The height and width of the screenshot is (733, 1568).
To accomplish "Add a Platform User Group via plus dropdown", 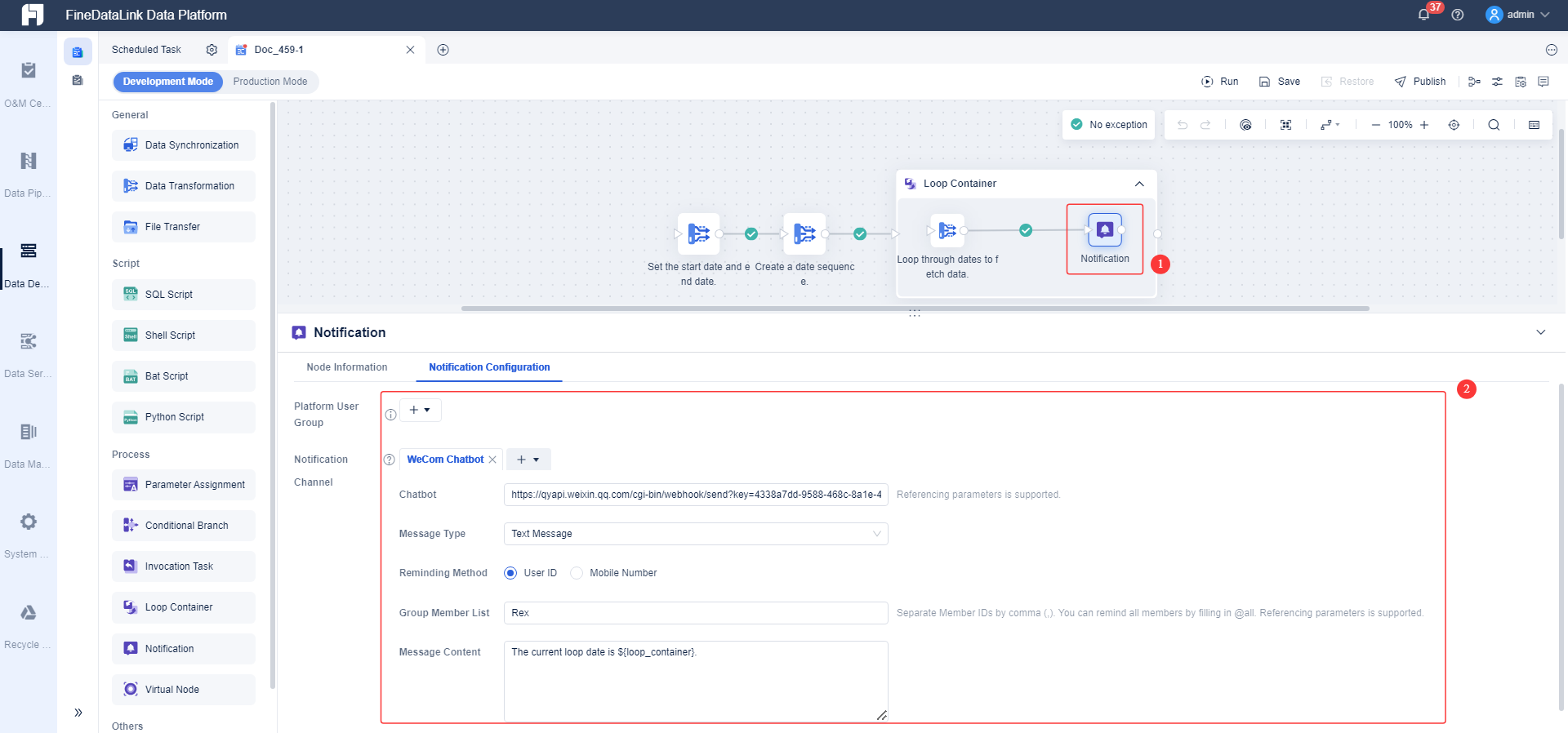I will [x=420, y=410].
